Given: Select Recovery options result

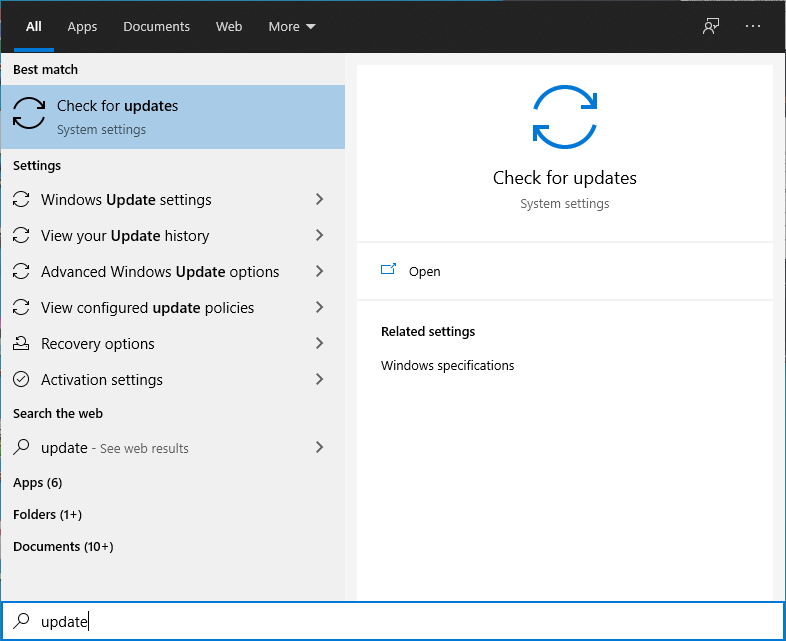Looking at the screenshot, I should (x=173, y=343).
